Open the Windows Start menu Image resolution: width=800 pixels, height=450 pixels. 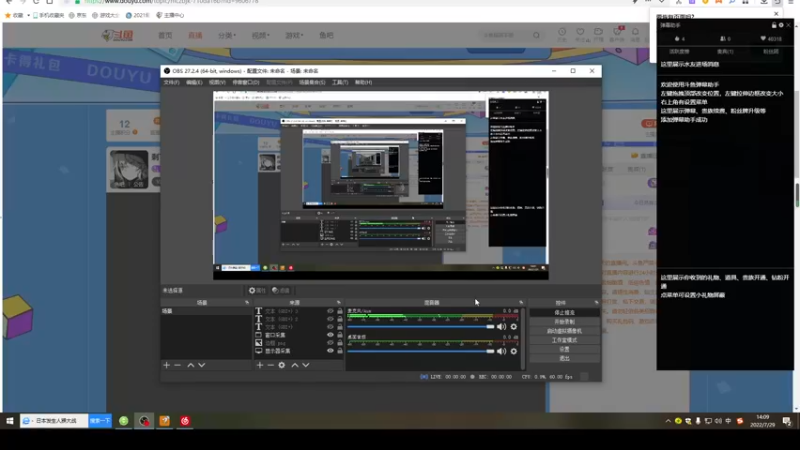click(x=10, y=421)
